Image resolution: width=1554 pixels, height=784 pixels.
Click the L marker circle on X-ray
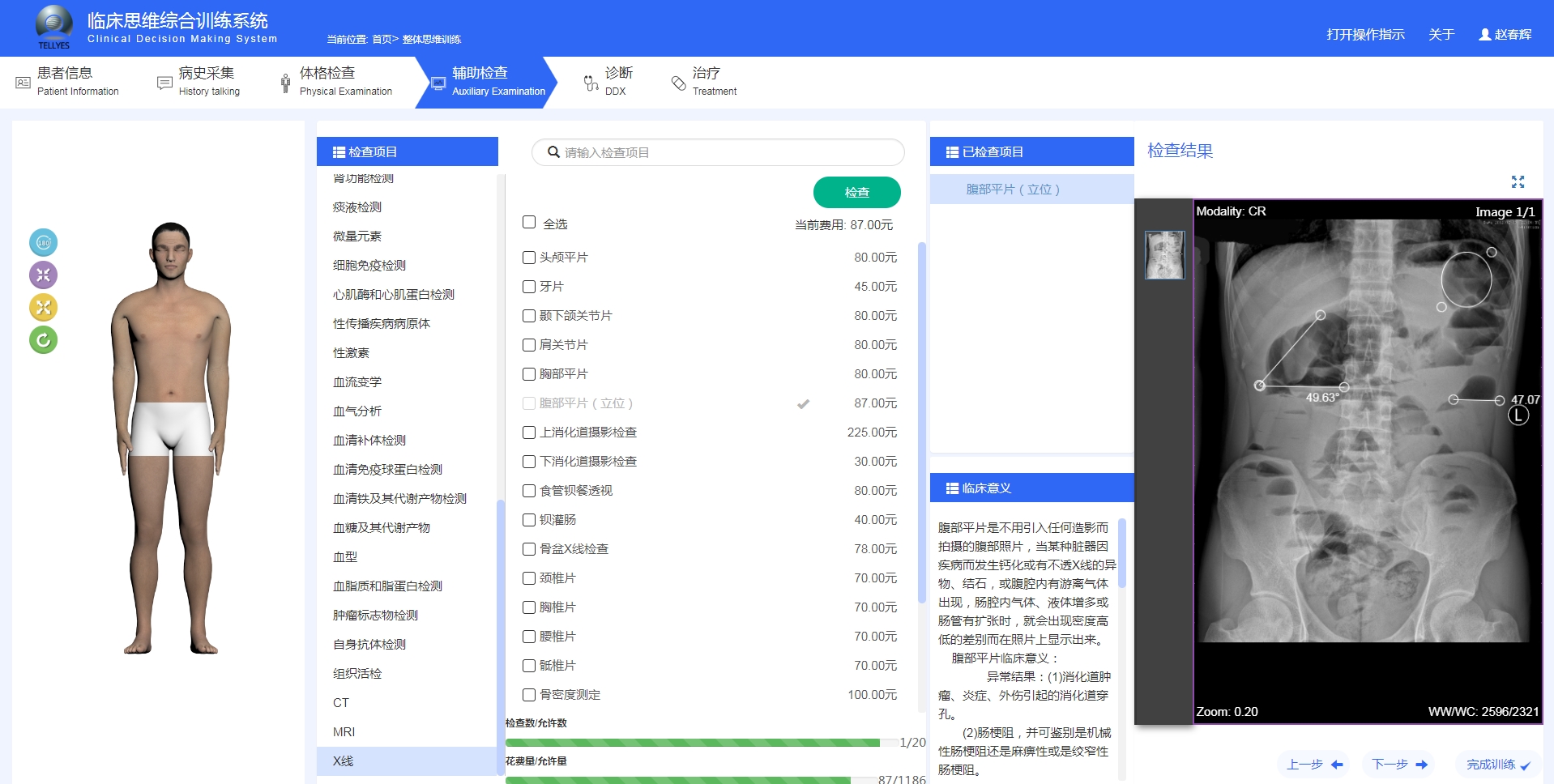1518,415
